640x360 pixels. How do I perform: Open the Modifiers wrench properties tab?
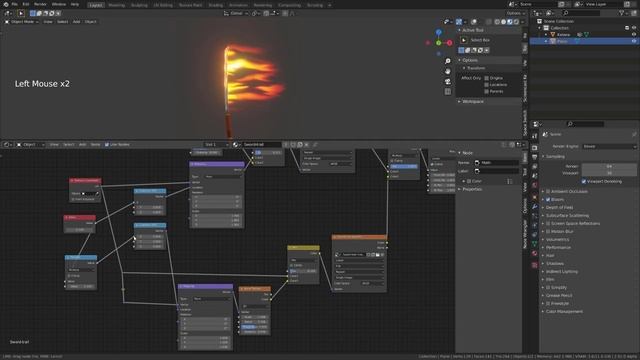point(535,207)
